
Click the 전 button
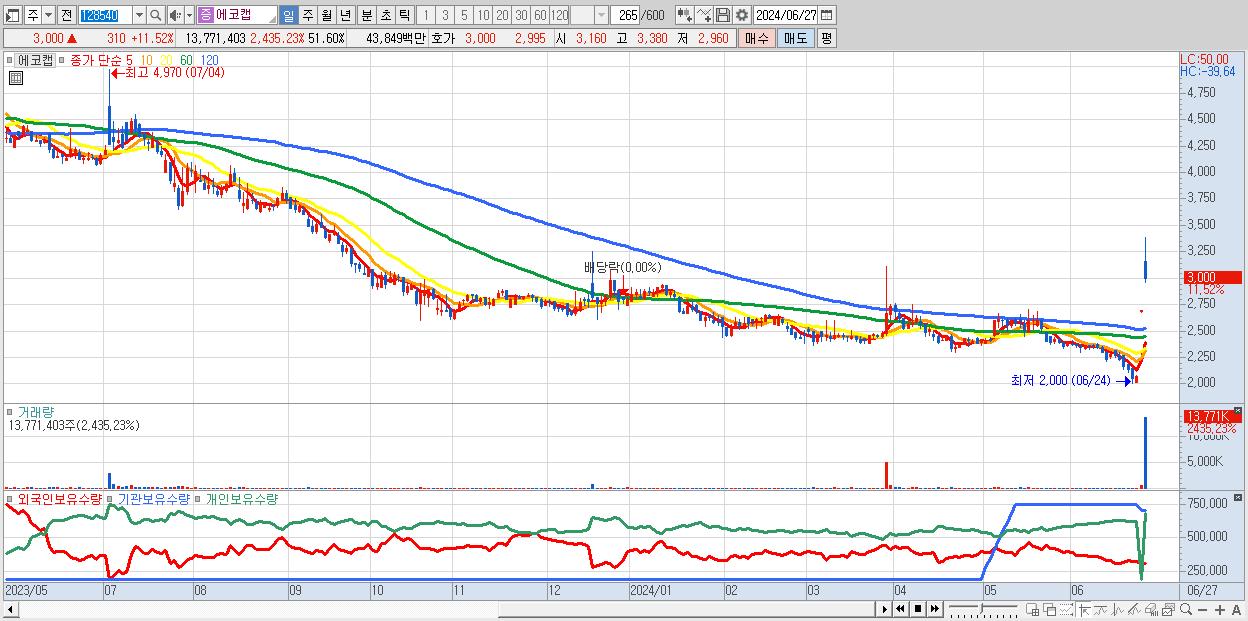[67, 15]
